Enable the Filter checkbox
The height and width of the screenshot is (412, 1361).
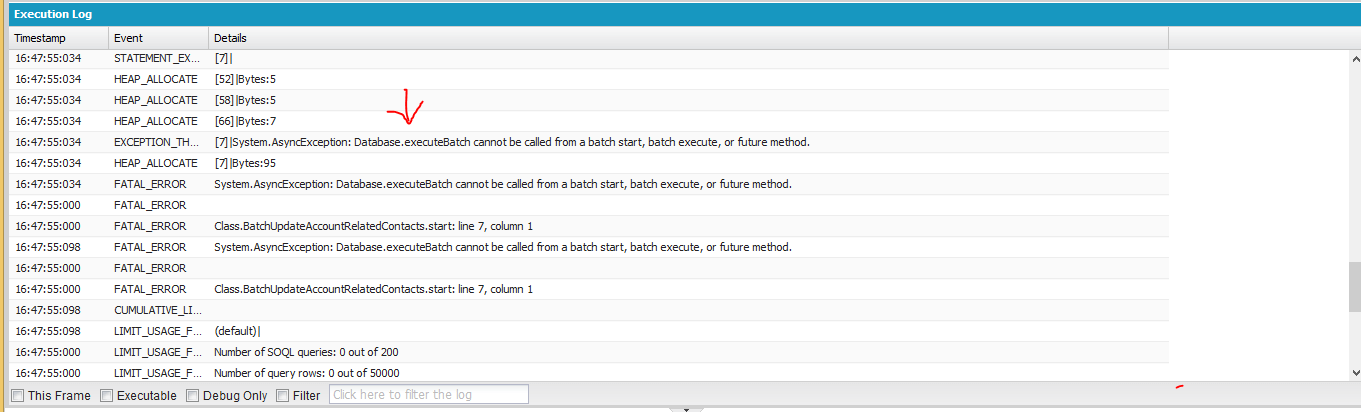(x=282, y=395)
